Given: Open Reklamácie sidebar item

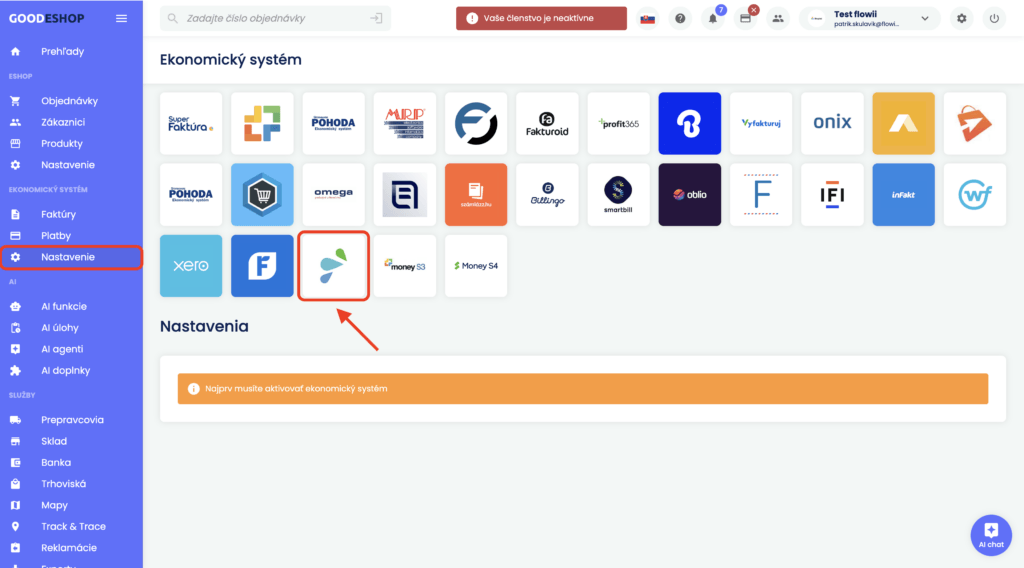Looking at the screenshot, I should (x=71, y=548).
